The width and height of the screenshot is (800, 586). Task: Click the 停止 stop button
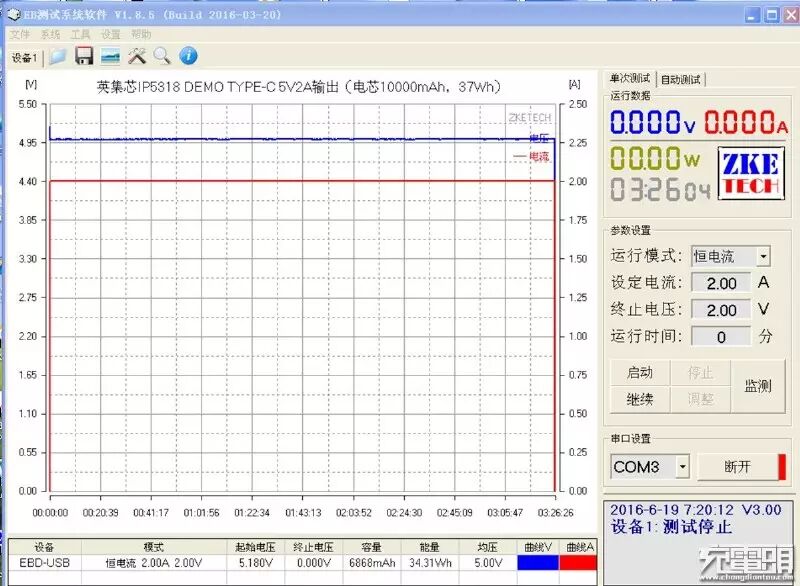pyautogui.click(x=700, y=373)
